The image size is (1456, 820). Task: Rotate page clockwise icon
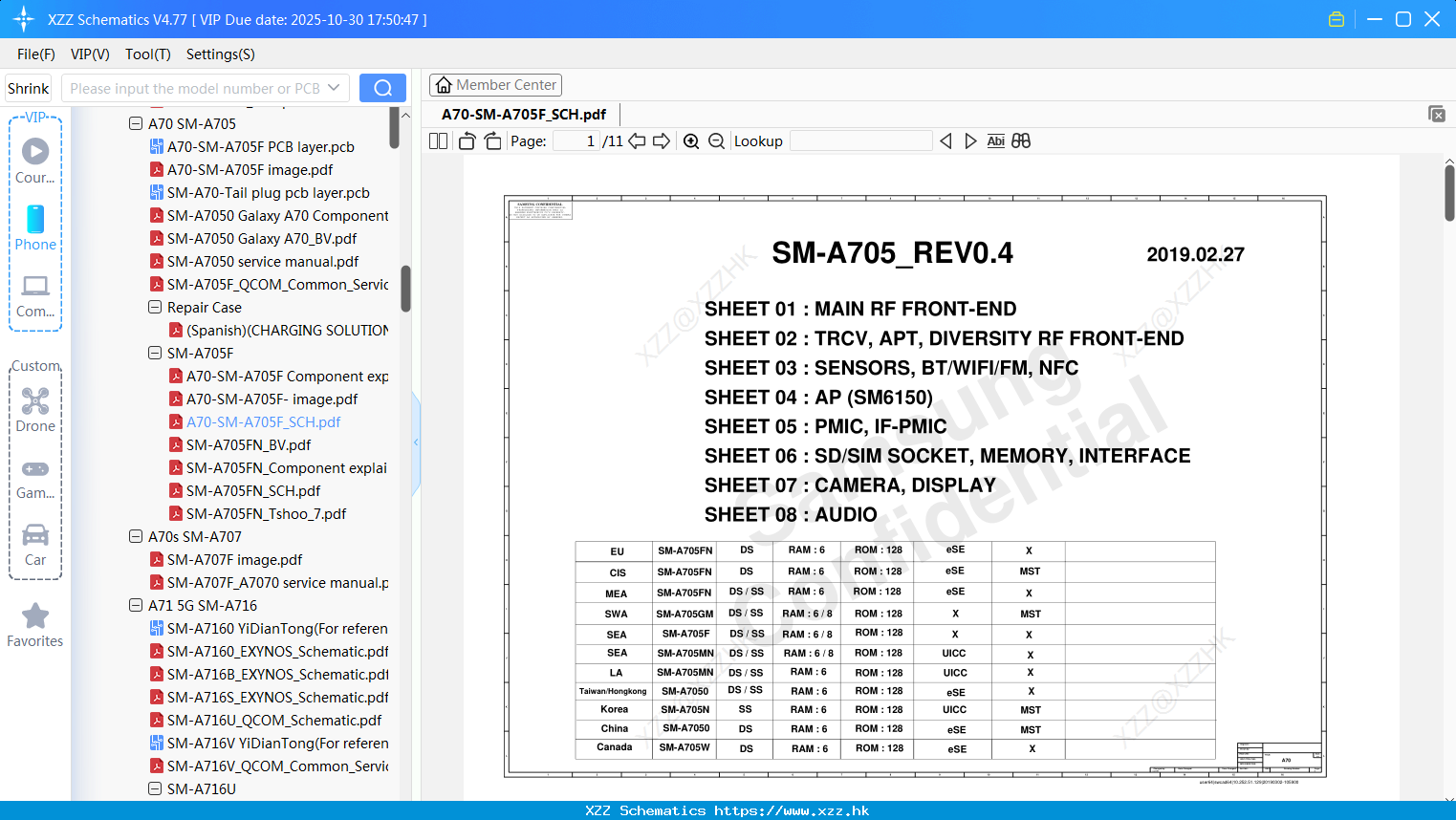[492, 140]
